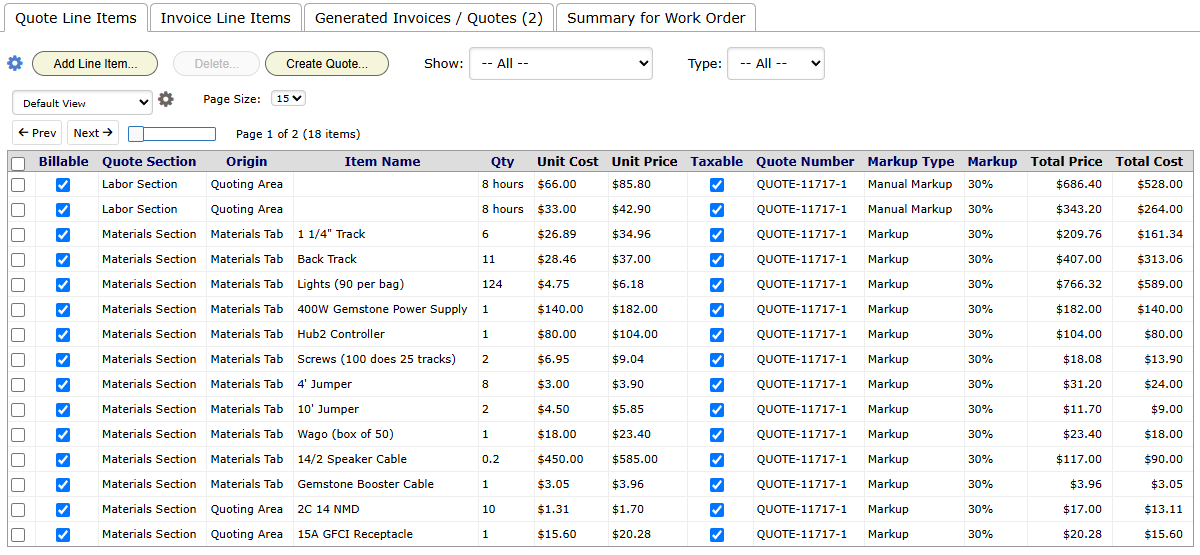Expand the Default View dropdown
Viewport: 1200px width, 555px height.
tap(83, 102)
